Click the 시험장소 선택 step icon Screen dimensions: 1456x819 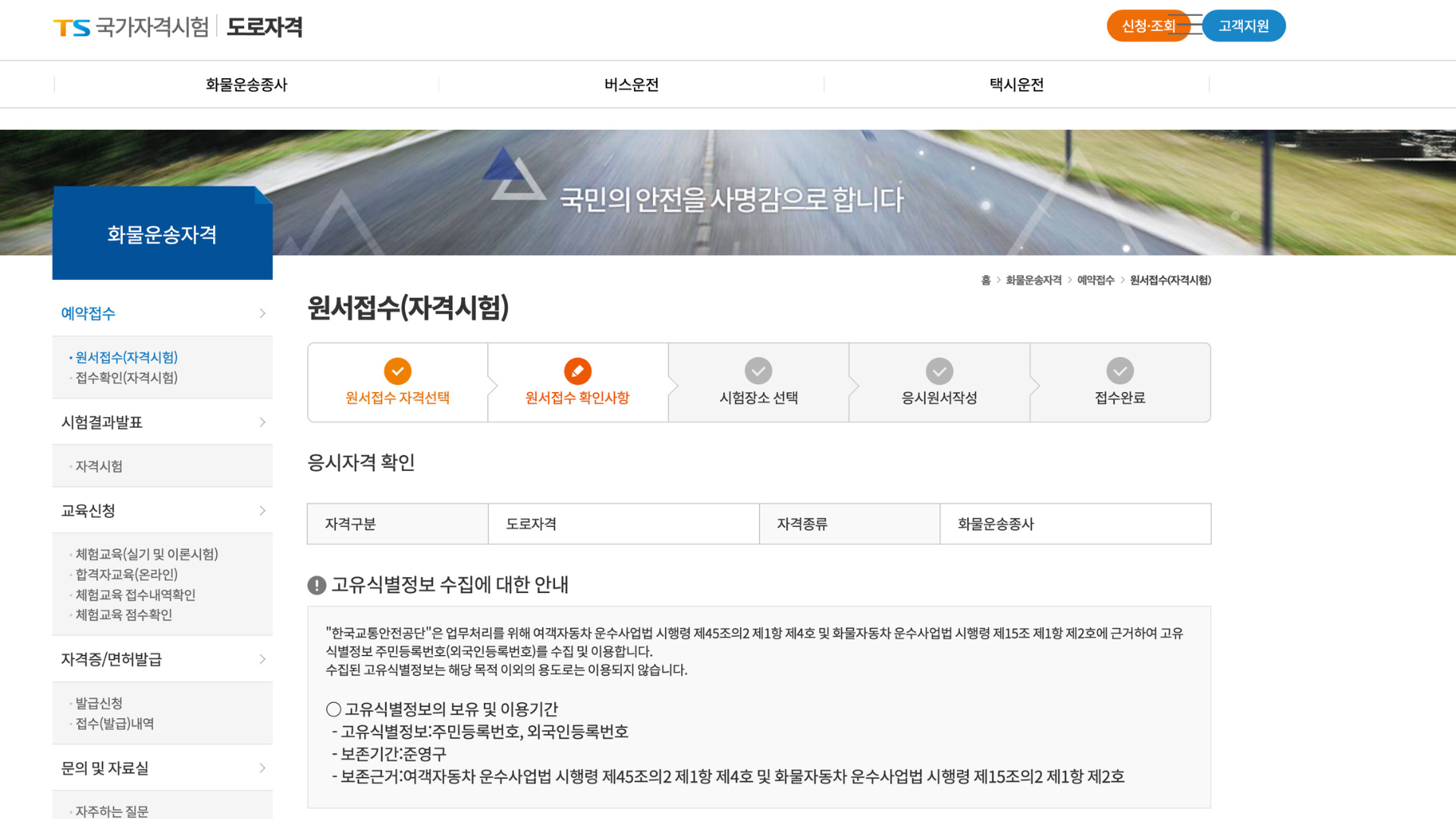tap(758, 372)
